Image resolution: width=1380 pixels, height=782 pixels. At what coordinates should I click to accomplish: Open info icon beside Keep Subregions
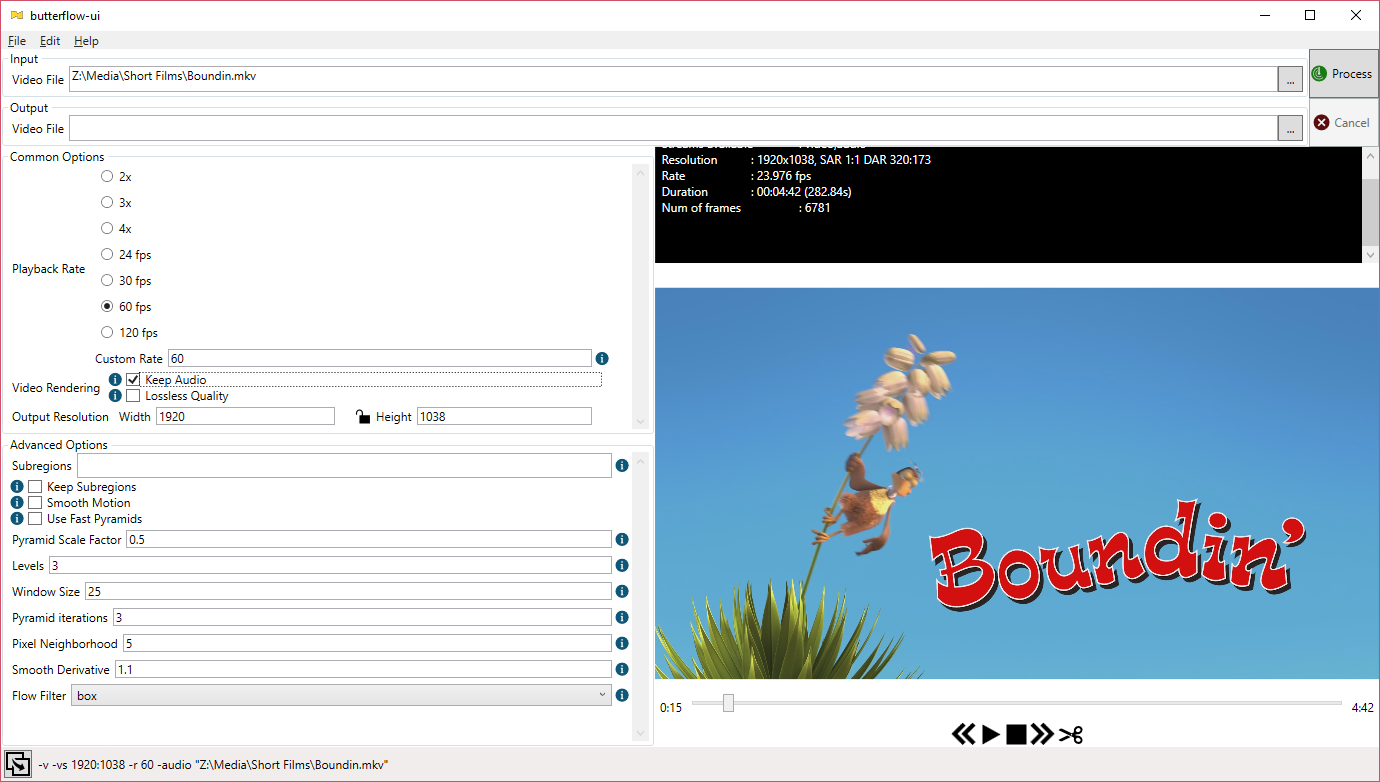[17, 487]
